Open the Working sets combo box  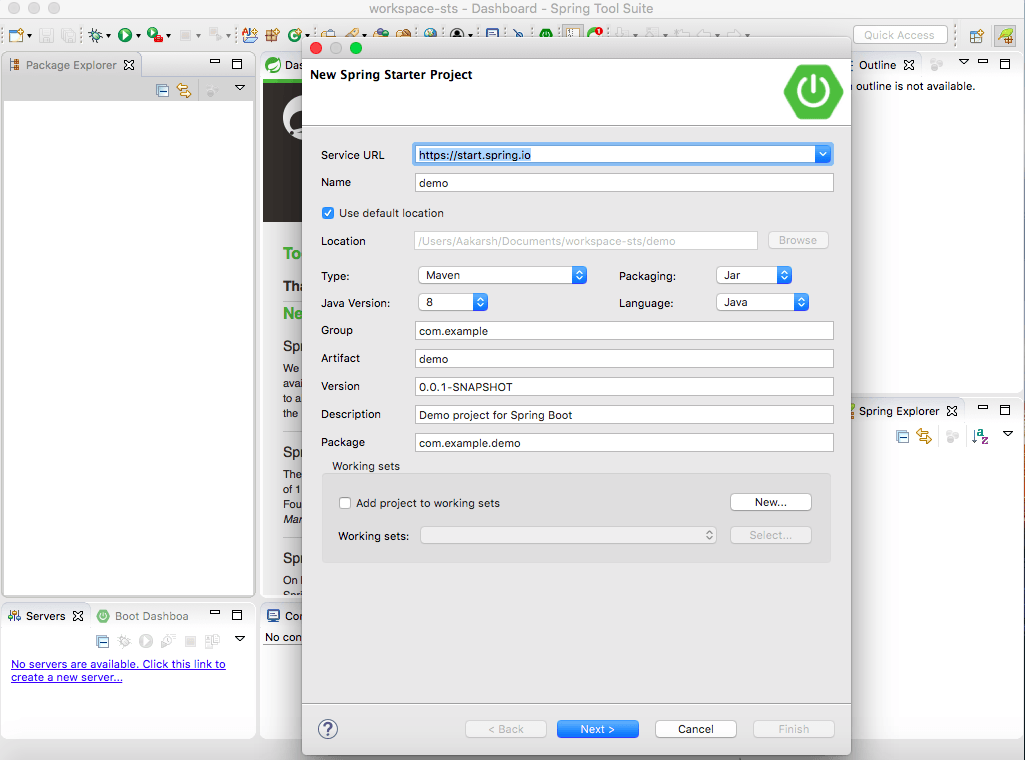point(568,535)
